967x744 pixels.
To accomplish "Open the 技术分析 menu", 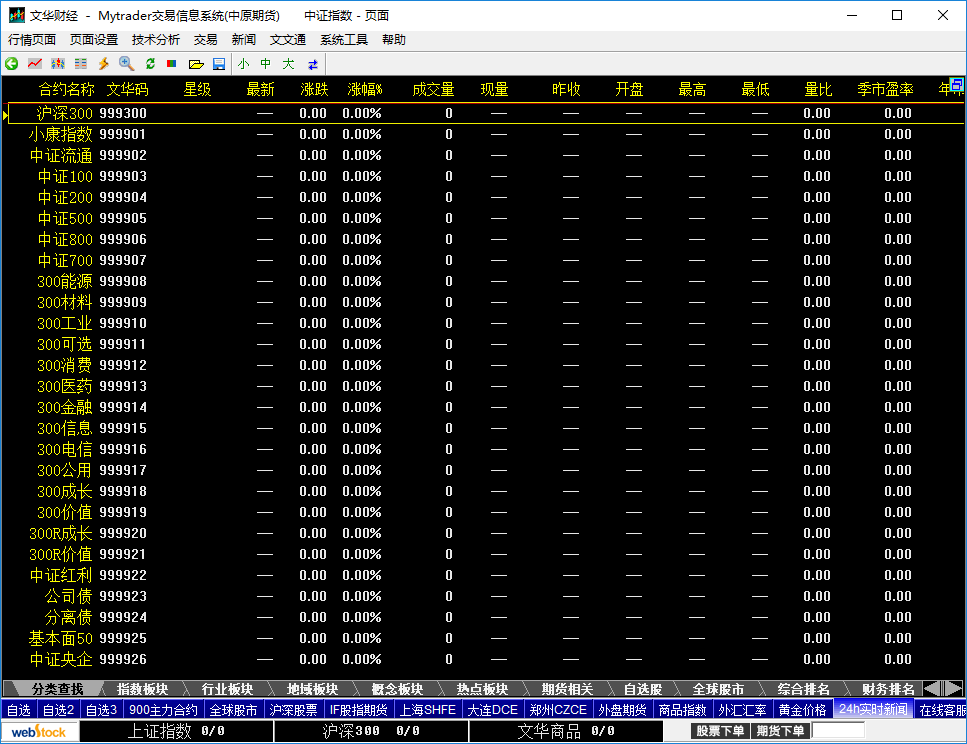I will [155, 40].
